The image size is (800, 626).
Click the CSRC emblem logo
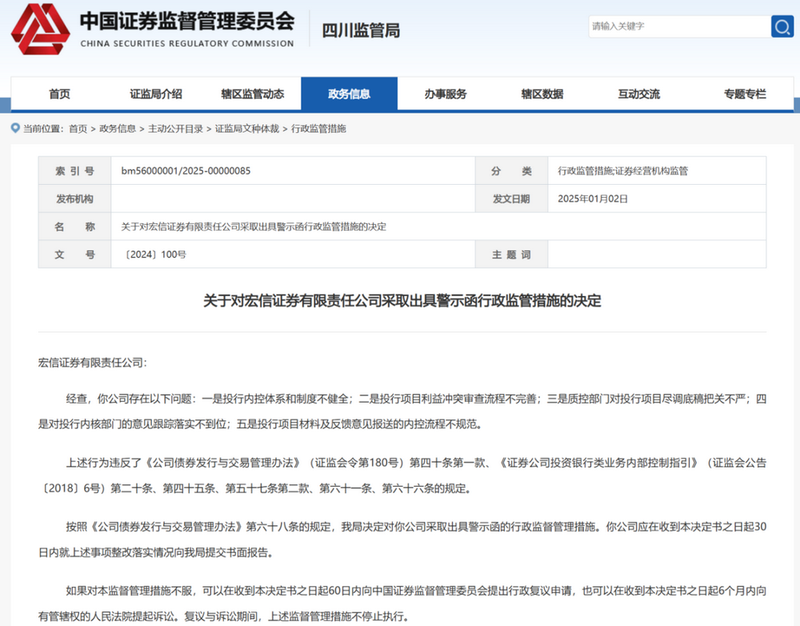[41, 30]
